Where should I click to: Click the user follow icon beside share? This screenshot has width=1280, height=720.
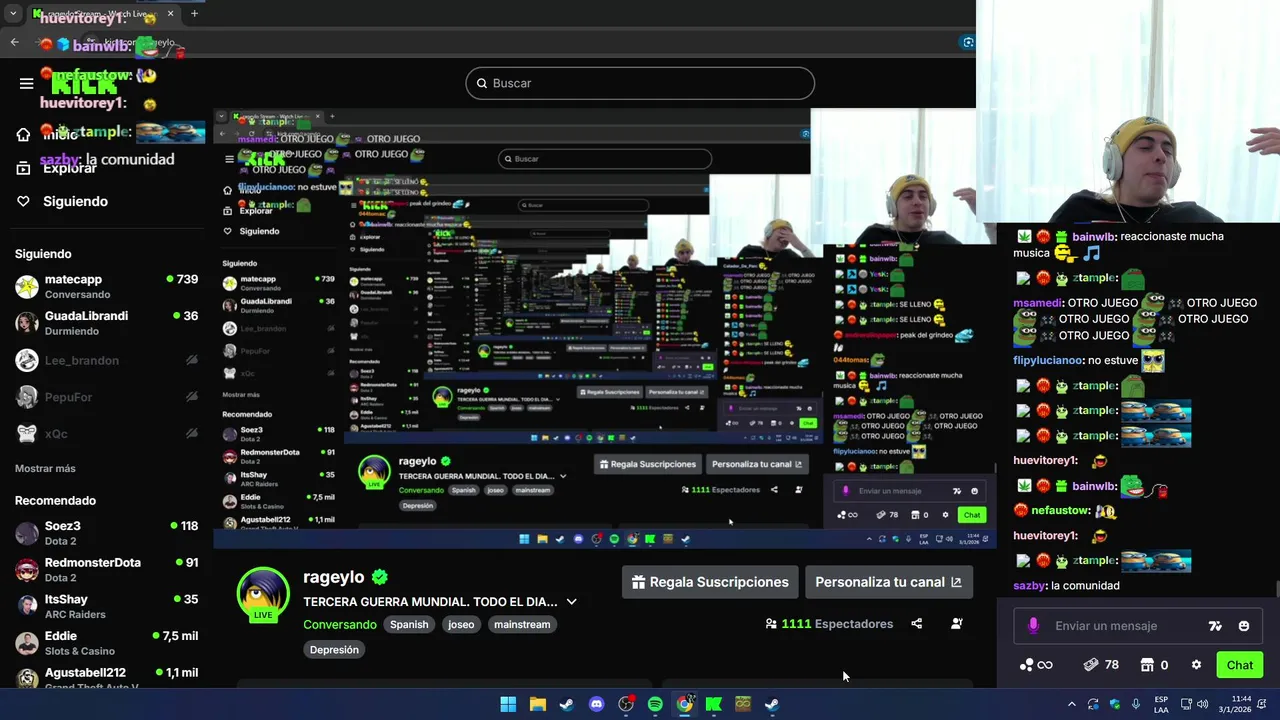tap(956, 624)
